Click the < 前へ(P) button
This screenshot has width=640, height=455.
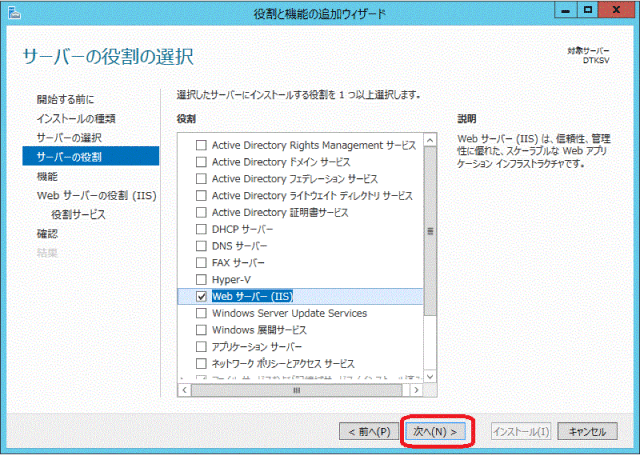(369, 431)
